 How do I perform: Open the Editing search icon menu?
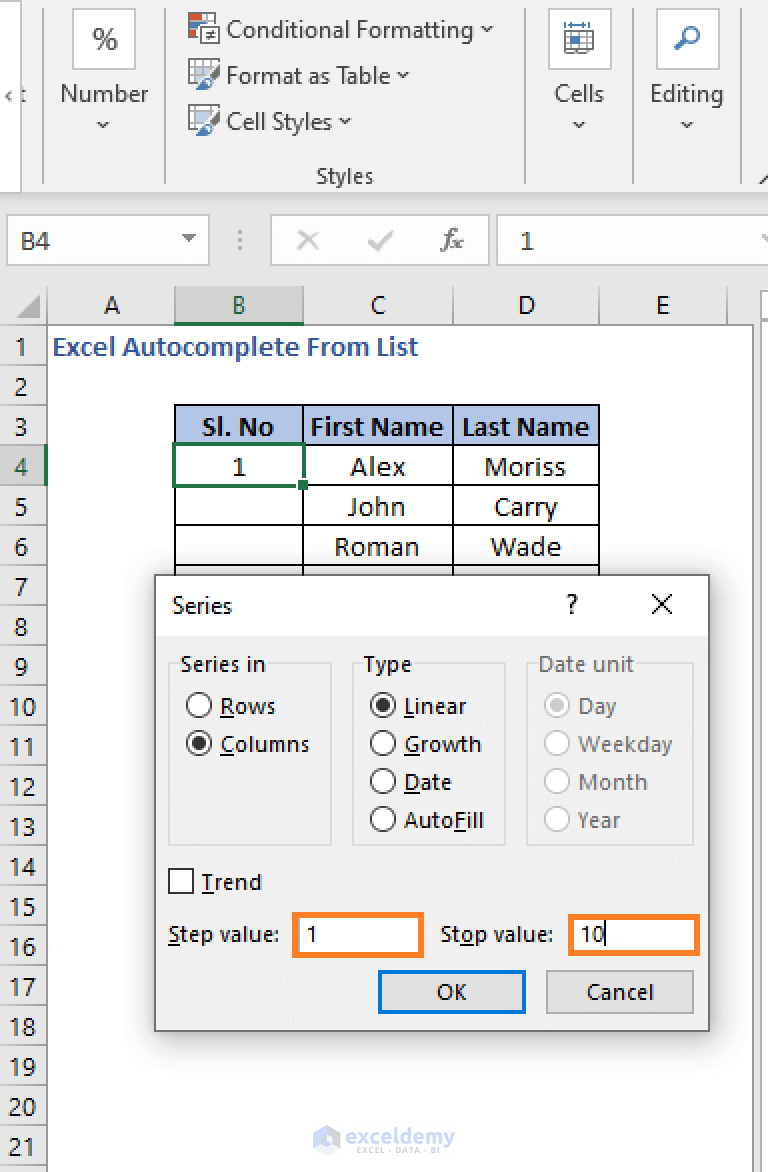tap(686, 40)
